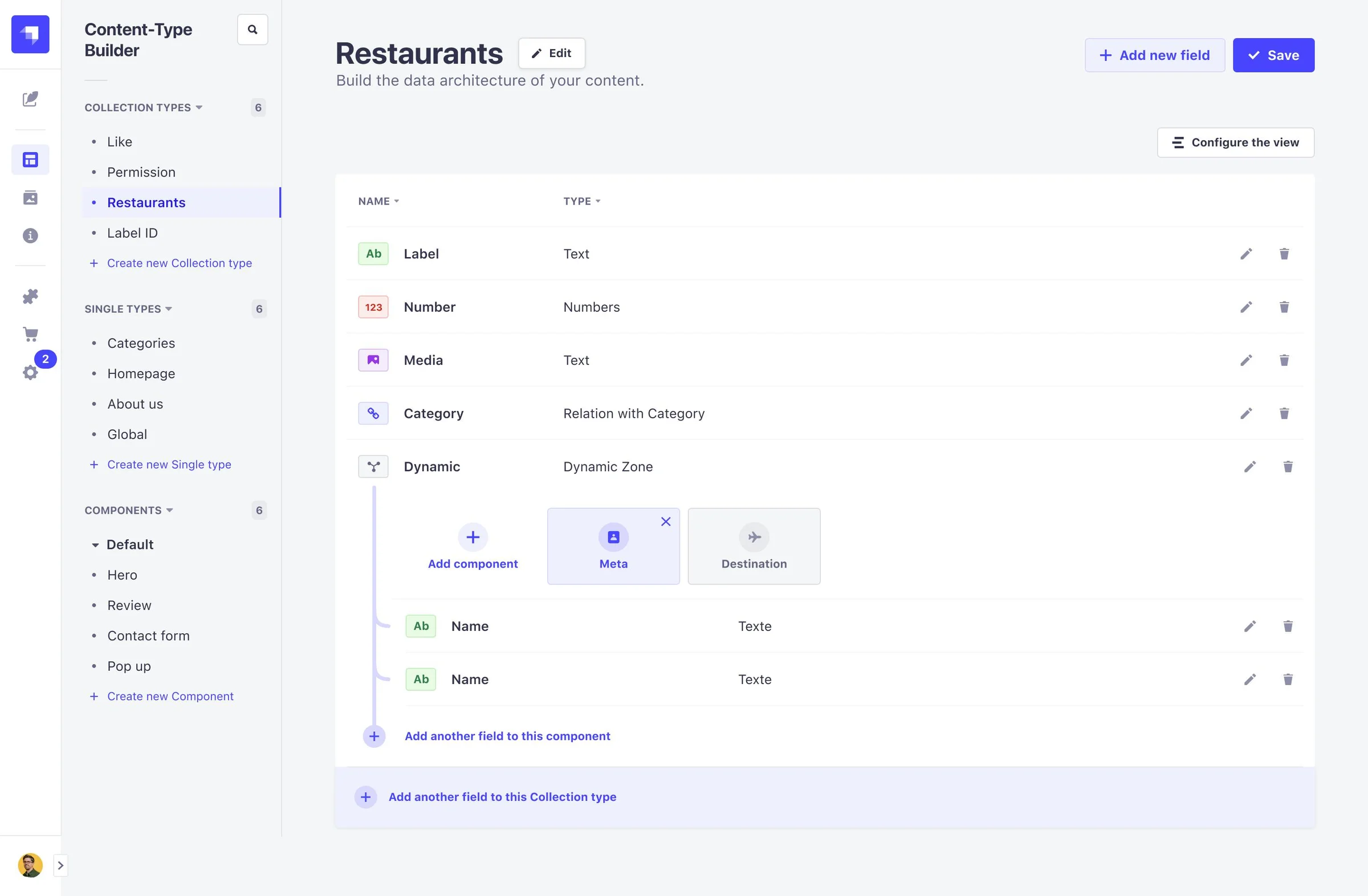Delete the Category relation field
1368x896 pixels.
1284,414
